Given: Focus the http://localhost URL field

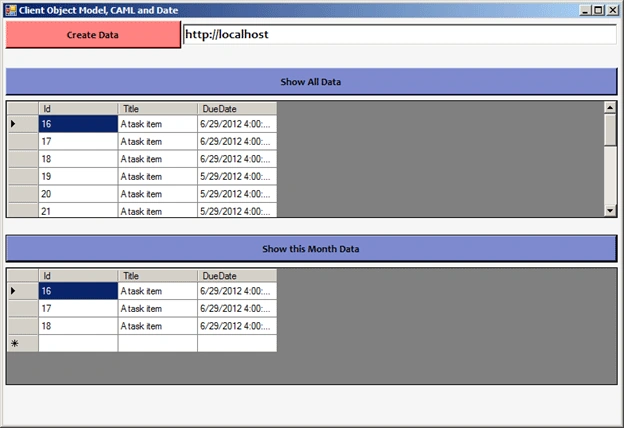Looking at the screenshot, I should click(x=400, y=35).
